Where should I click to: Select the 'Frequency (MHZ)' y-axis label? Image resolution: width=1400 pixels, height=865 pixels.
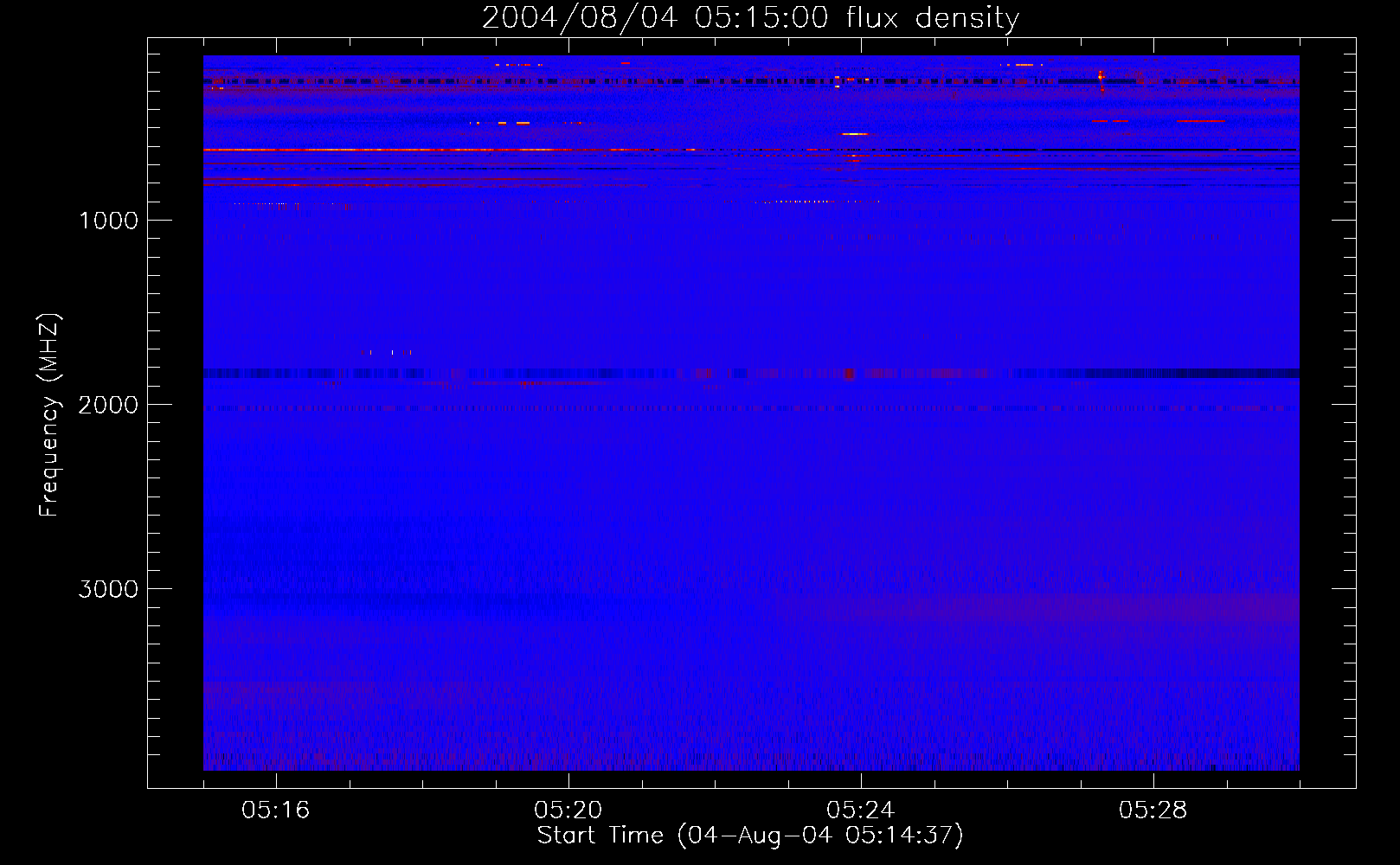[49, 415]
